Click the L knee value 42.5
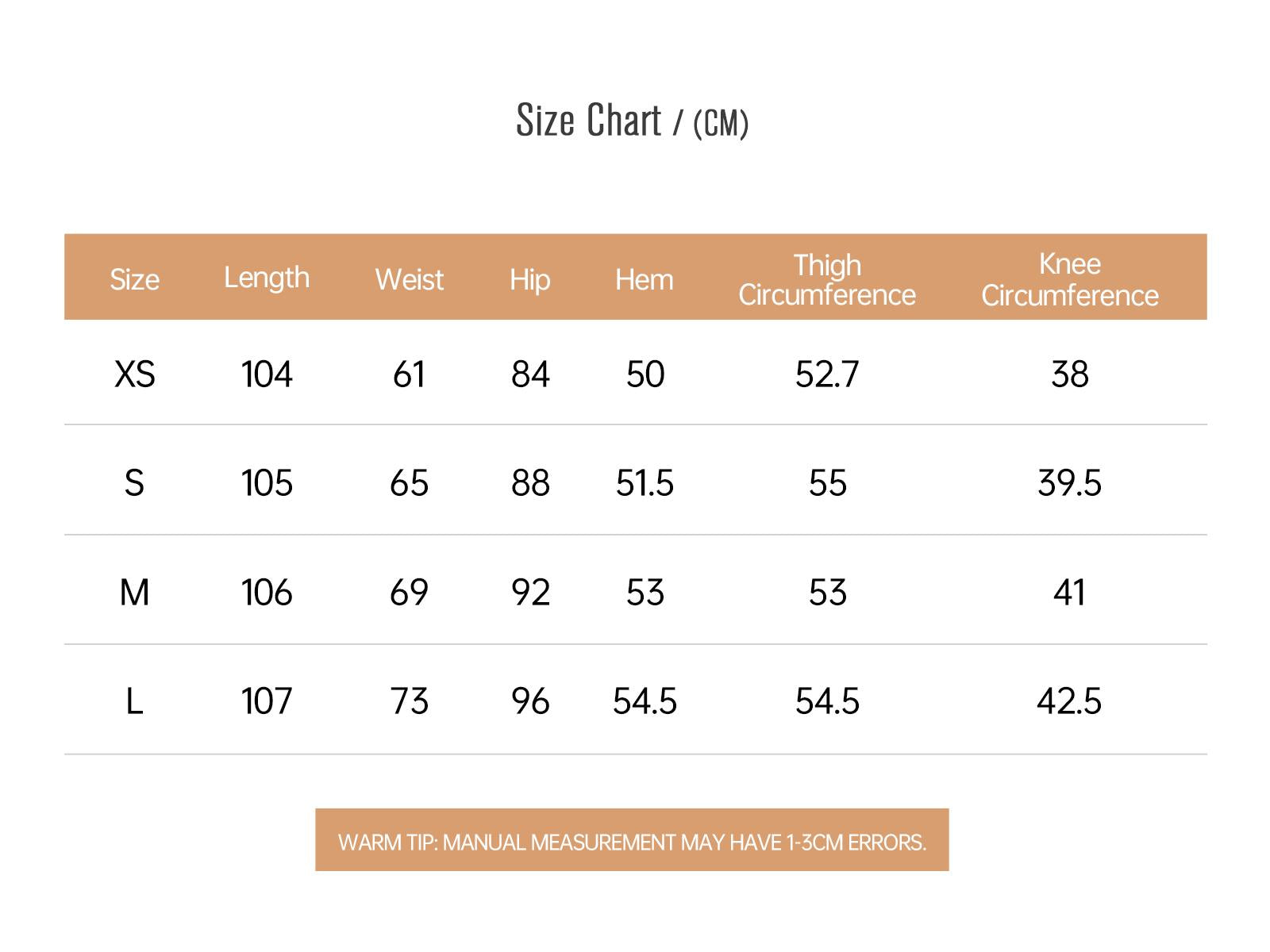1270x952 pixels. [x=1069, y=701]
